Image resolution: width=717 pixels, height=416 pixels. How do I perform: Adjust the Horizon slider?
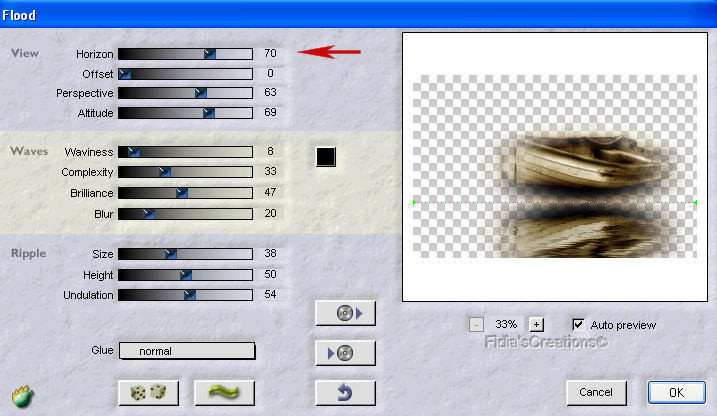pos(185,54)
